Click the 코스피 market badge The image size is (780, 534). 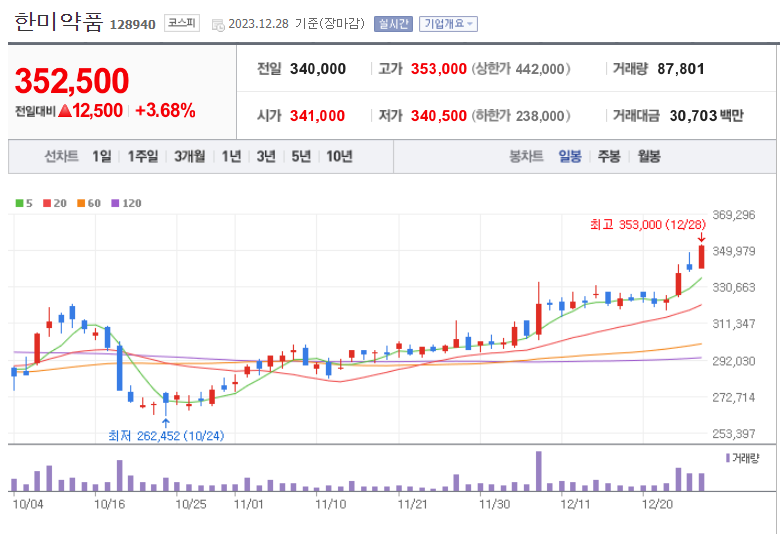coord(182,23)
